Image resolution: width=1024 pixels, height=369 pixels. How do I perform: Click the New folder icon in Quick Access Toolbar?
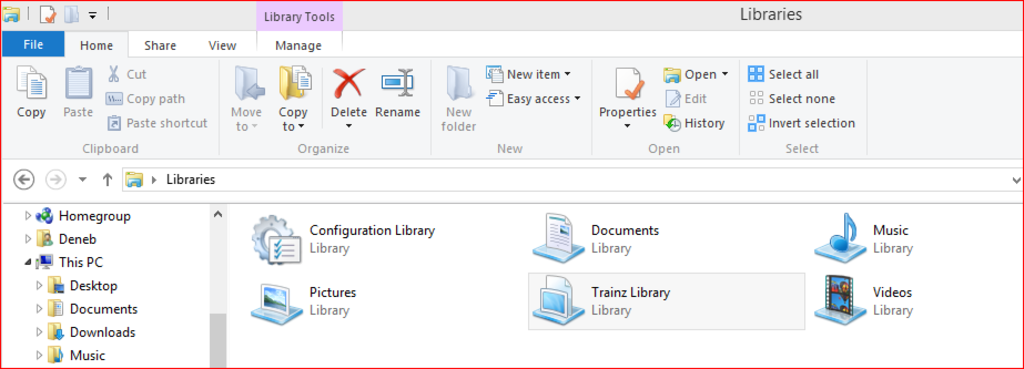(71, 13)
